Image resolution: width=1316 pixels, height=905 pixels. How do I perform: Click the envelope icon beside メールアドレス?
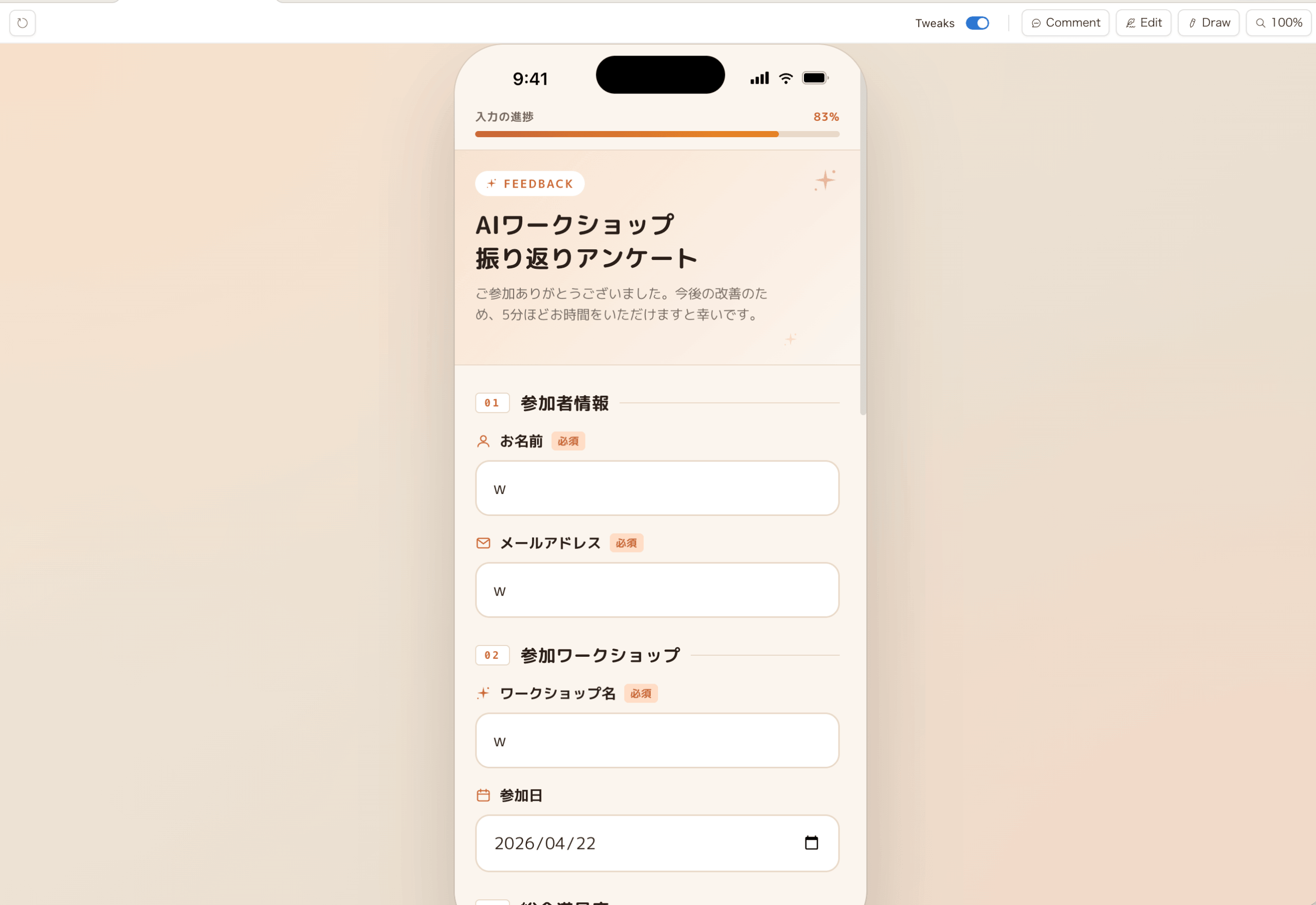pyautogui.click(x=483, y=543)
